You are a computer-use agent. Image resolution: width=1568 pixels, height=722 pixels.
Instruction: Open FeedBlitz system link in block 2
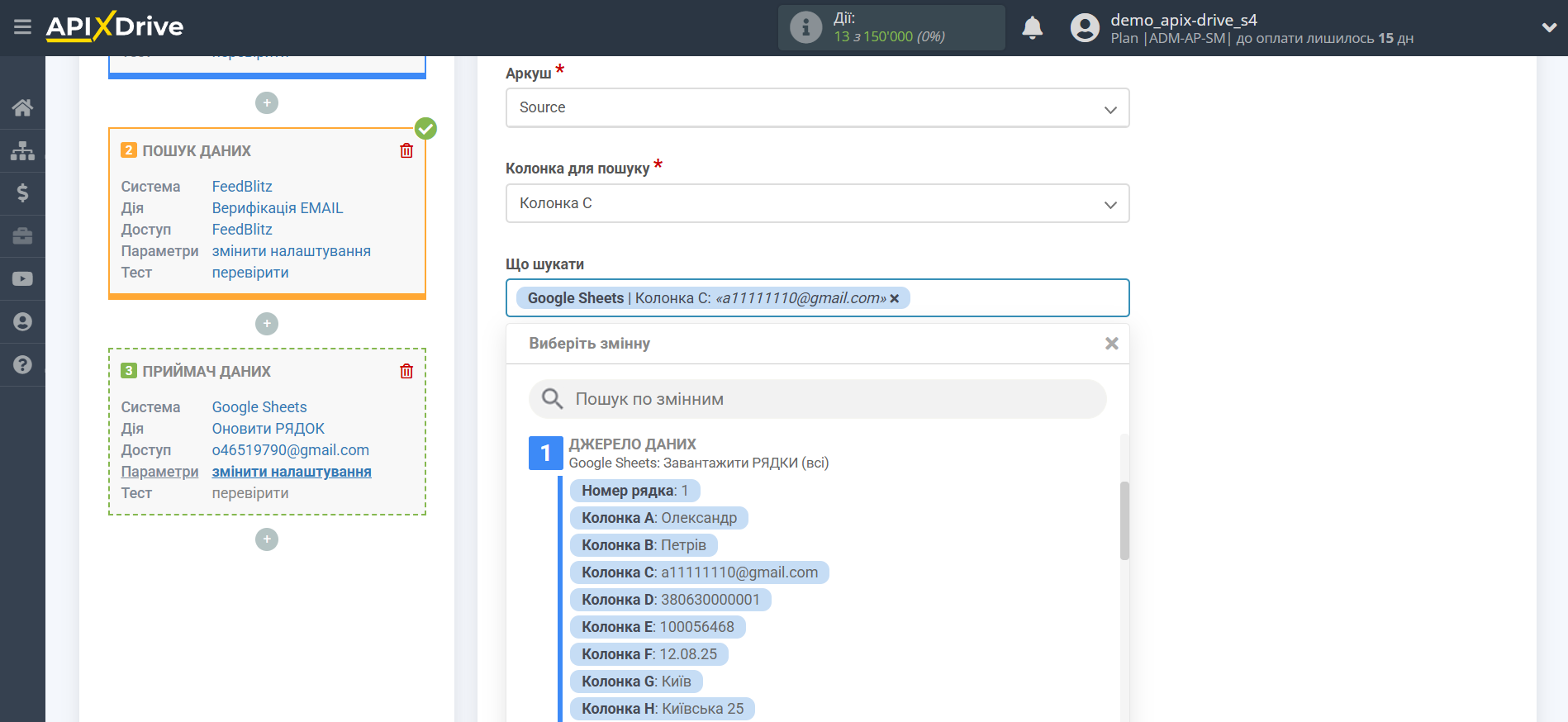click(242, 187)
